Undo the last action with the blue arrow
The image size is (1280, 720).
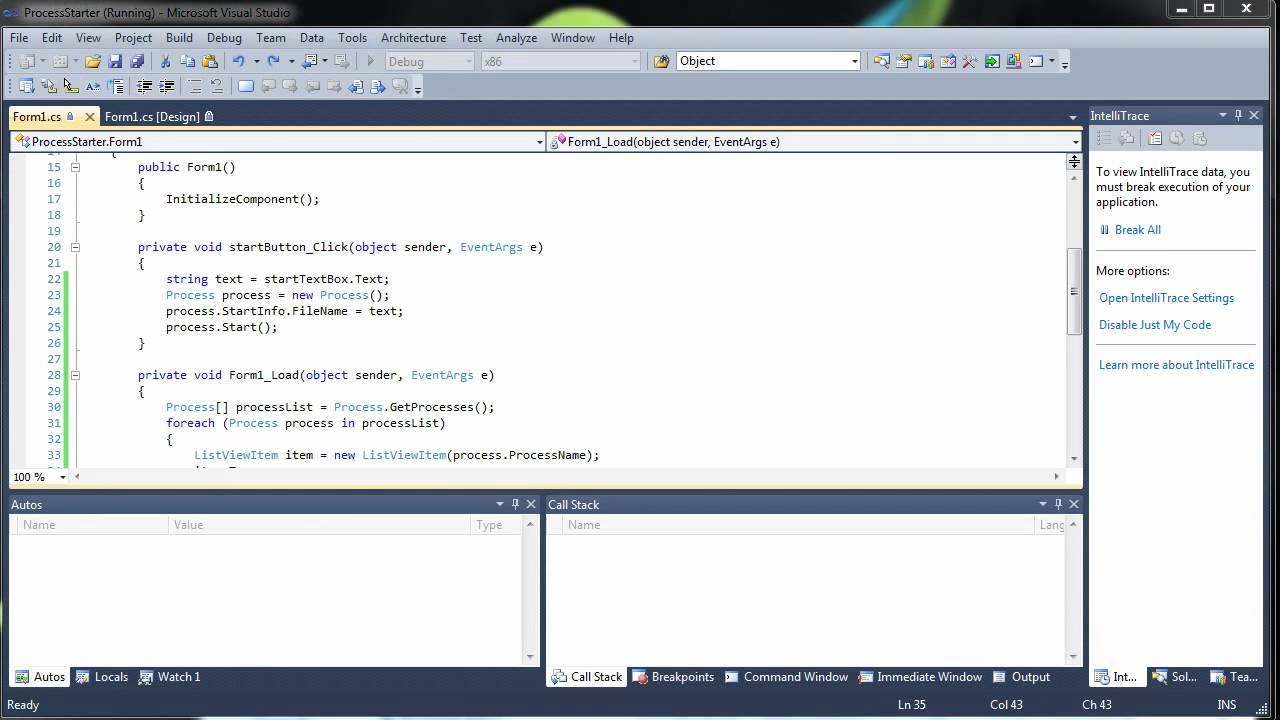[x=238, y=62]
